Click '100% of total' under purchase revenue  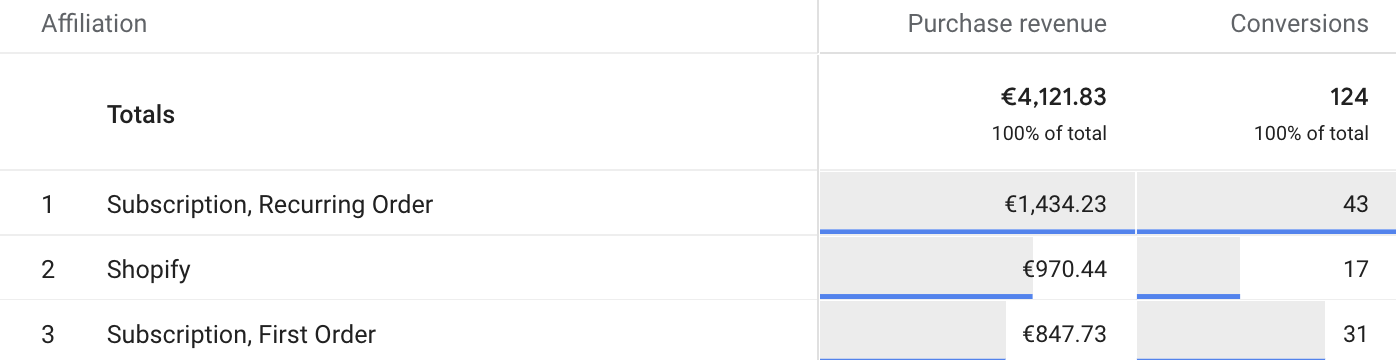coord(1049,133)
